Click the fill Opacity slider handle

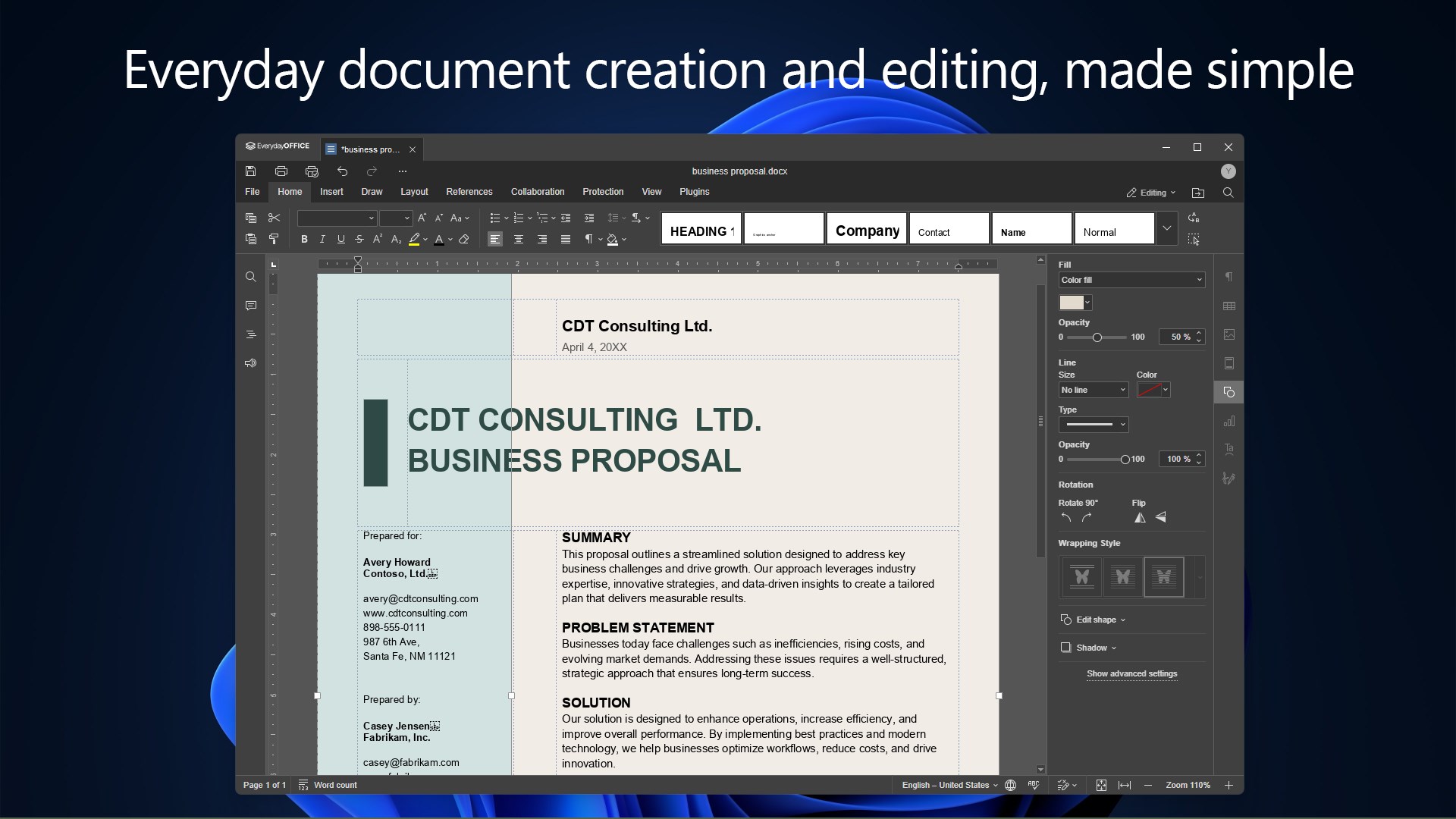[x=1097, y=337]
